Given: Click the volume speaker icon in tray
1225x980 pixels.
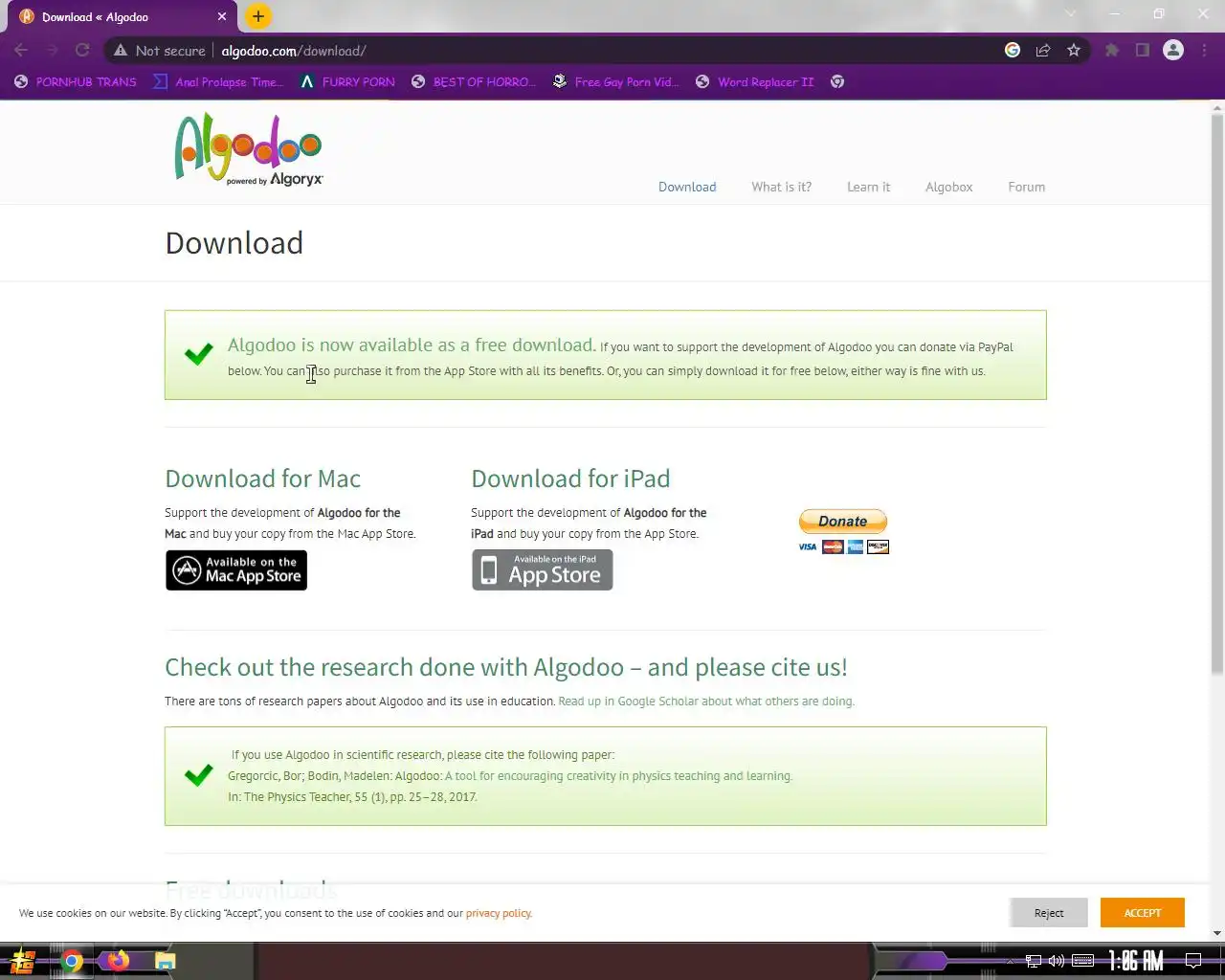Looking at the screenshot, I should (x=1057, y=961).
